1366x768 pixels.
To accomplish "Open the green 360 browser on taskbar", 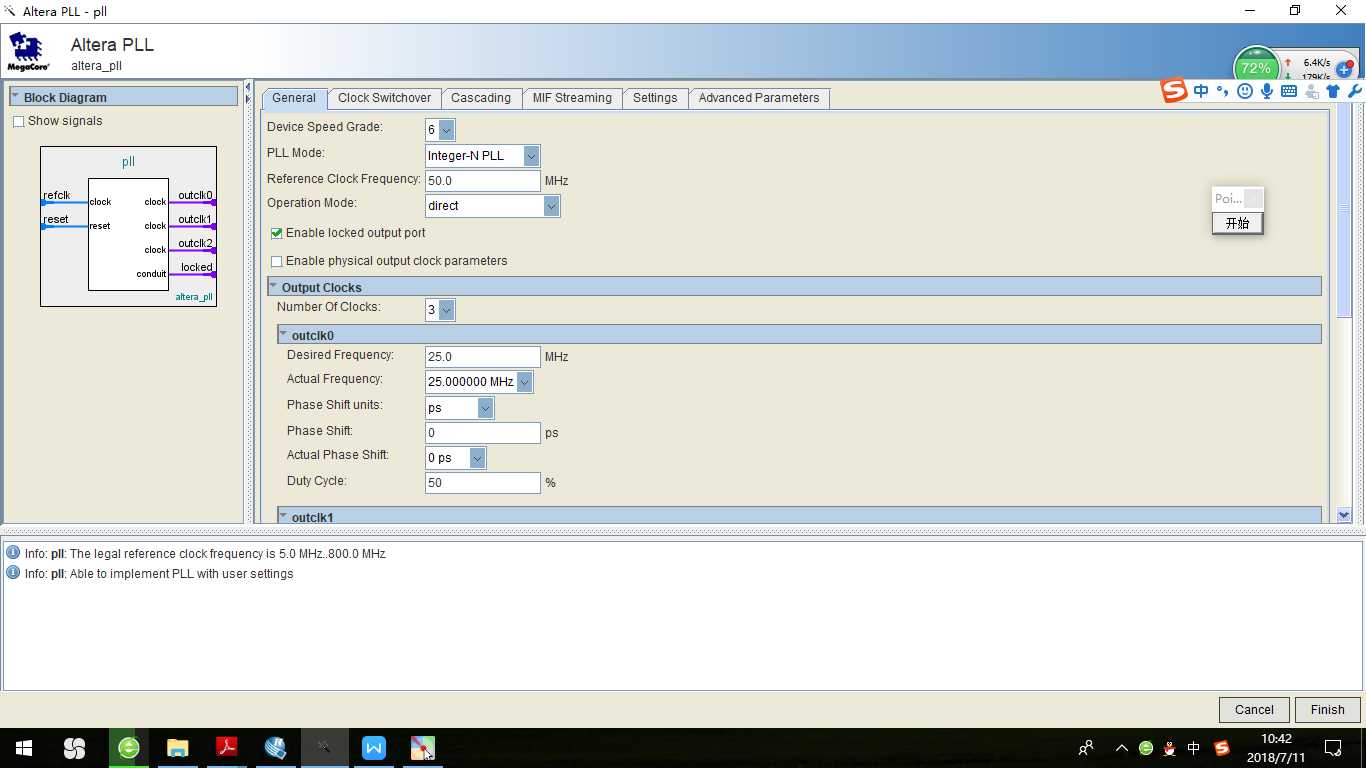I will [x=128, y=748].
